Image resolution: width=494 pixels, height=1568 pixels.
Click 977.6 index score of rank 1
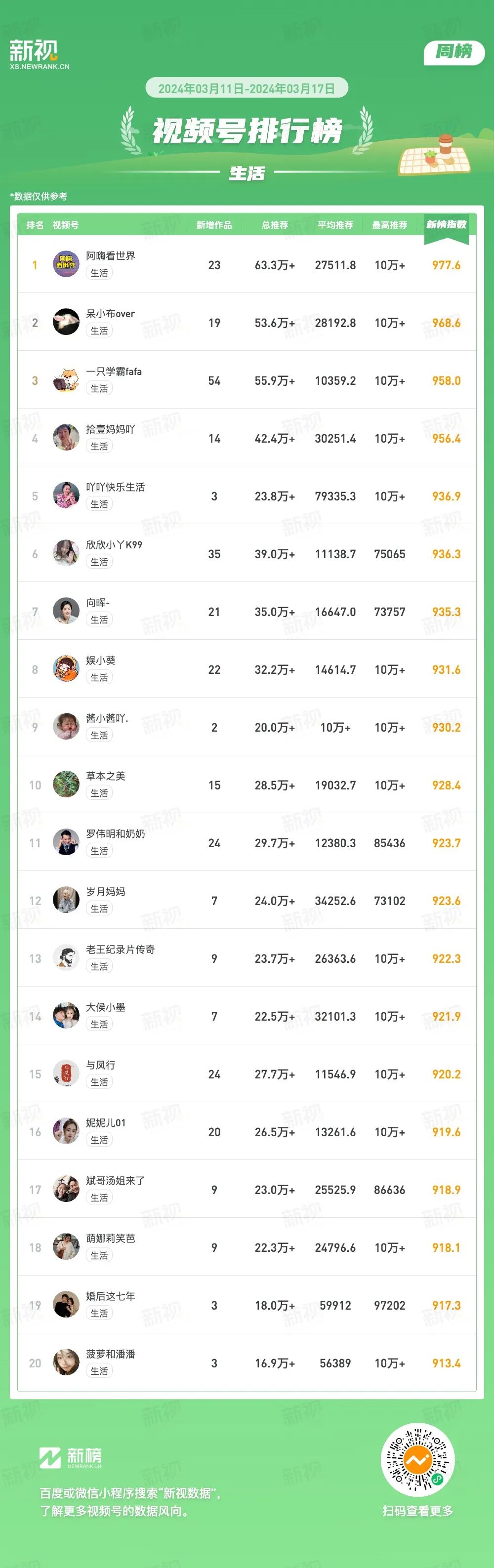(x=446, y=265)
